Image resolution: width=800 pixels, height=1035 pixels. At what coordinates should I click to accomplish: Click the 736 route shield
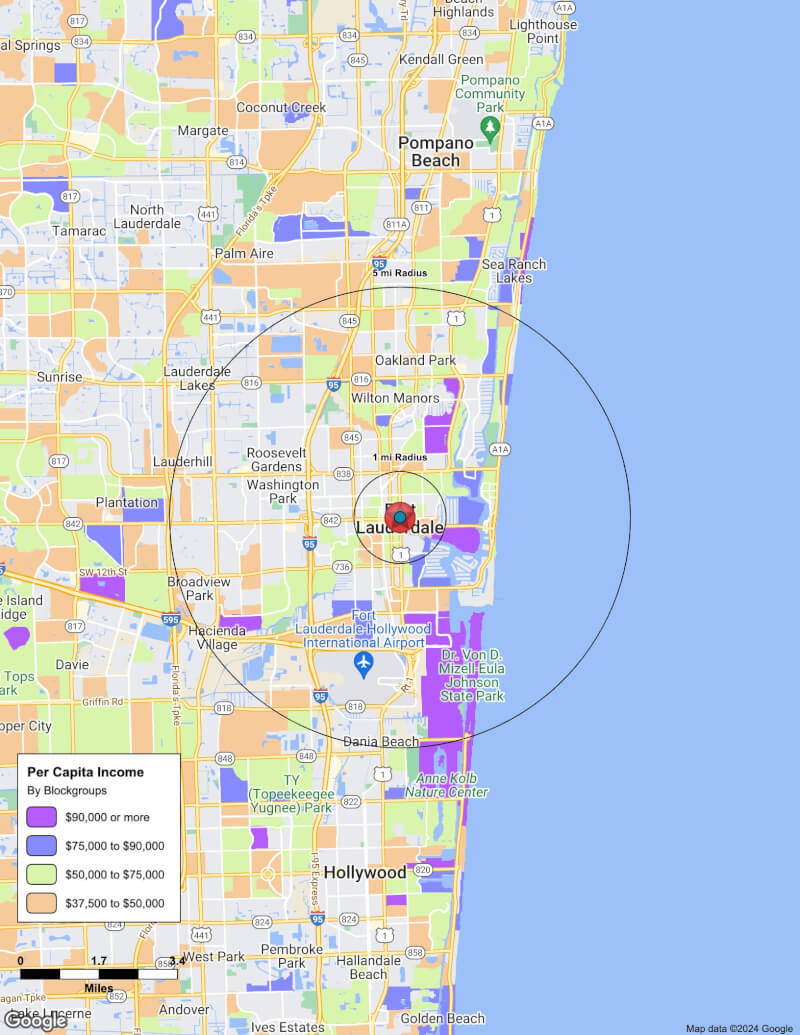(342, 567)
